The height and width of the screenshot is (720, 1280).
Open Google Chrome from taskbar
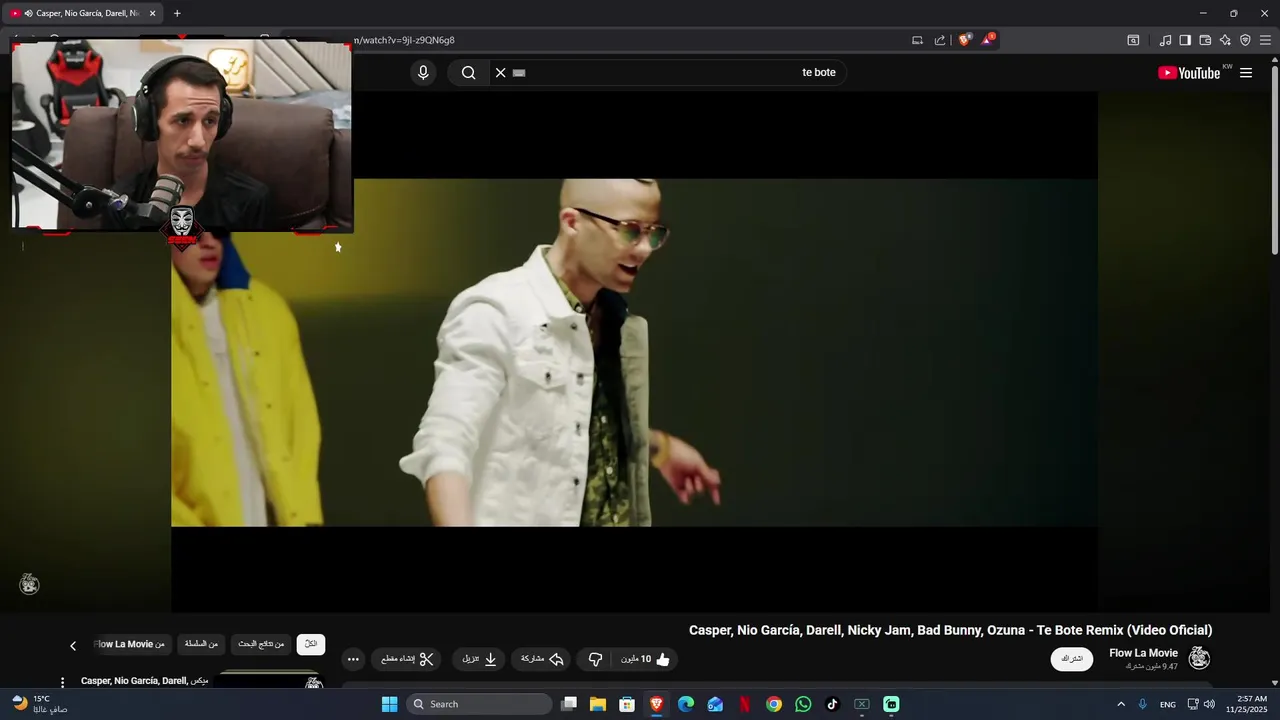pyautogui.click(x=774, y=704)
